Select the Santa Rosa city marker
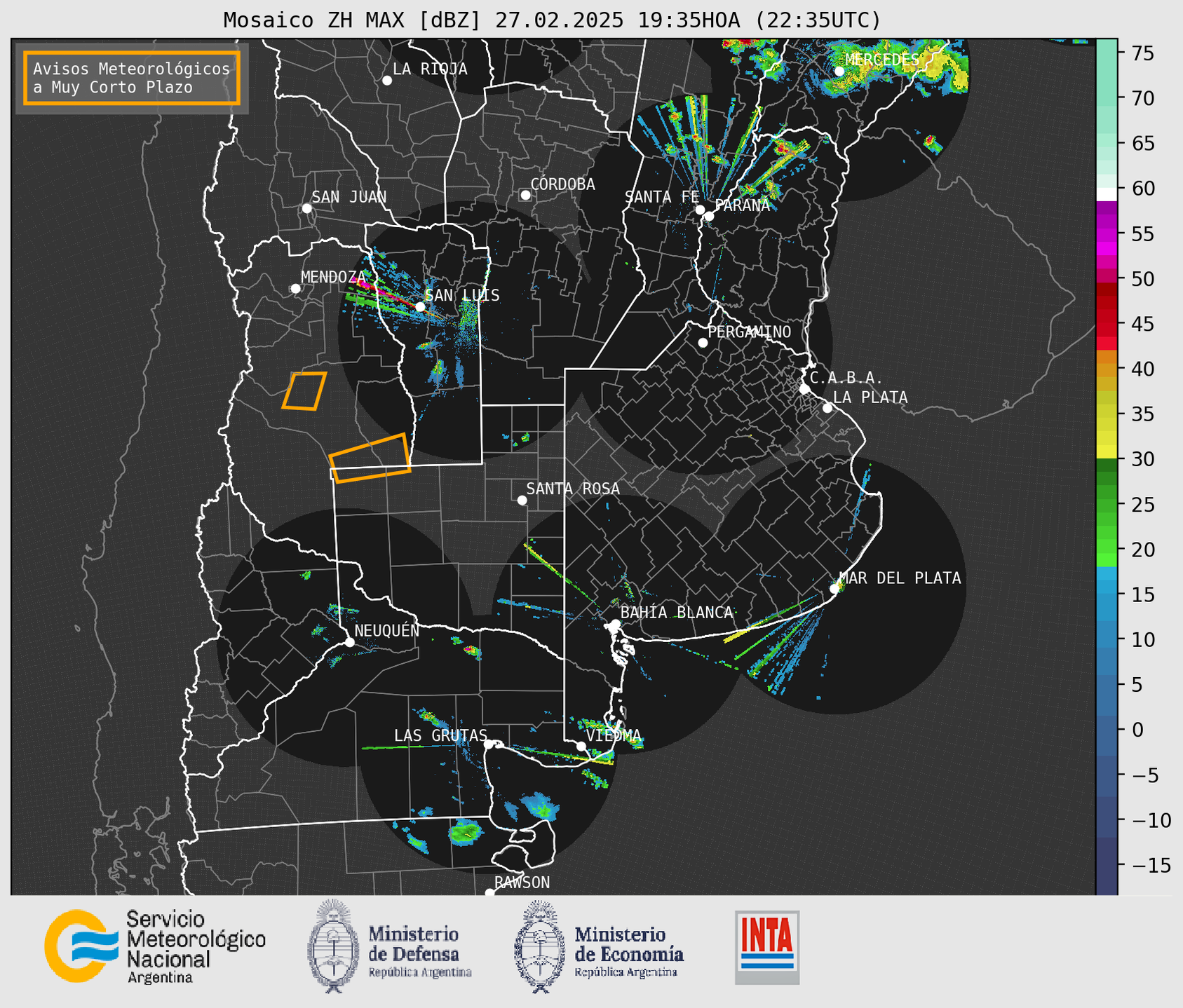The image size is (1183, 1008). tap(522, 500)
